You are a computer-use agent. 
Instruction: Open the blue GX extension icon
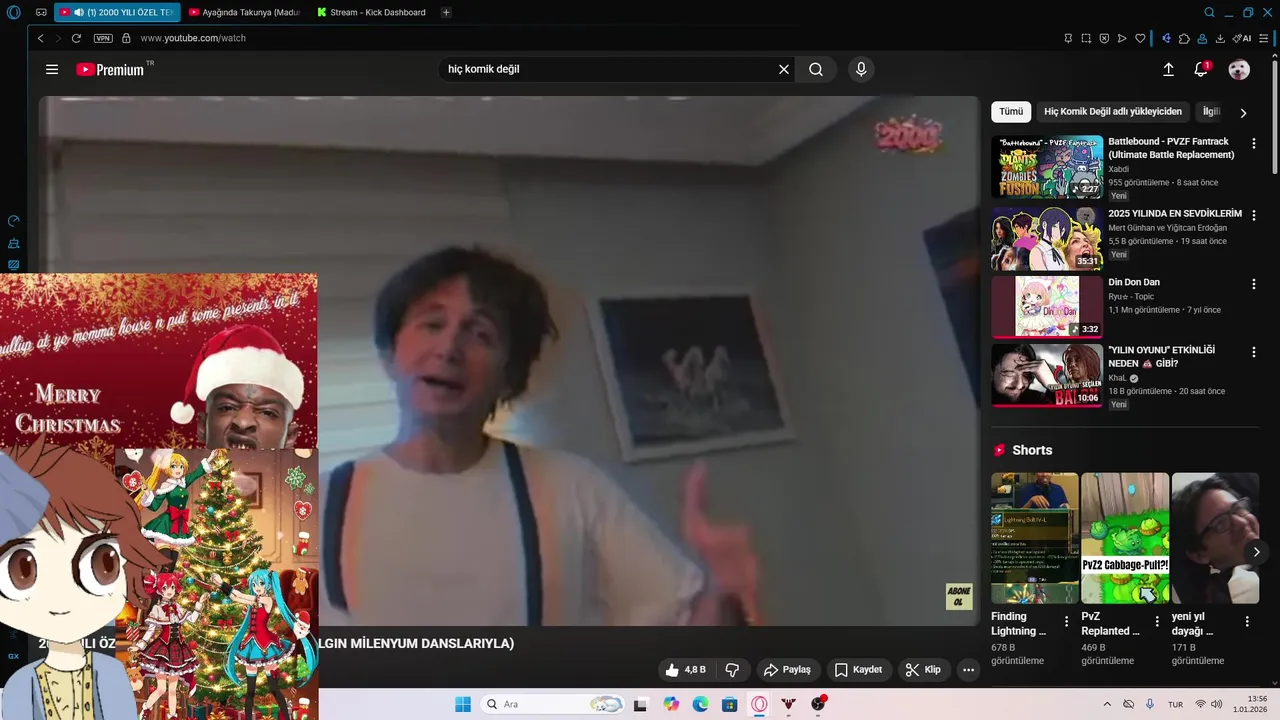(1166, 38)
